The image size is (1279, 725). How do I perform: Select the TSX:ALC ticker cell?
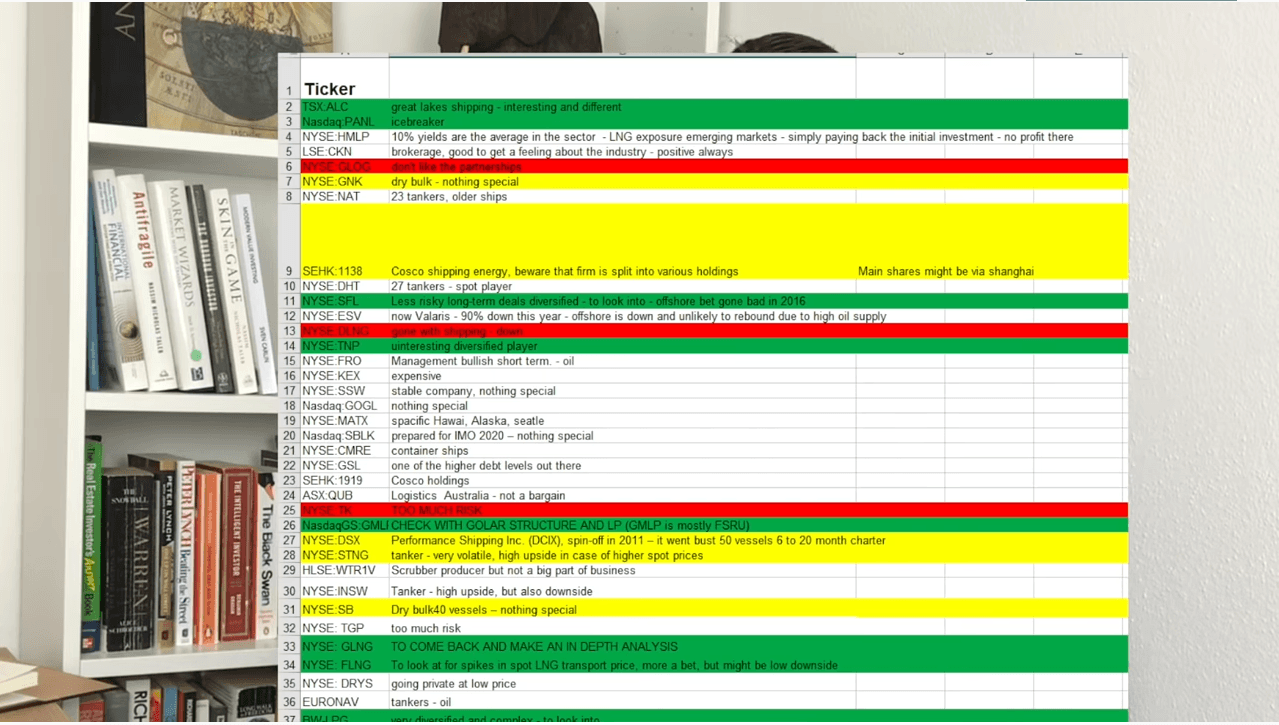[x=326, y=107]
